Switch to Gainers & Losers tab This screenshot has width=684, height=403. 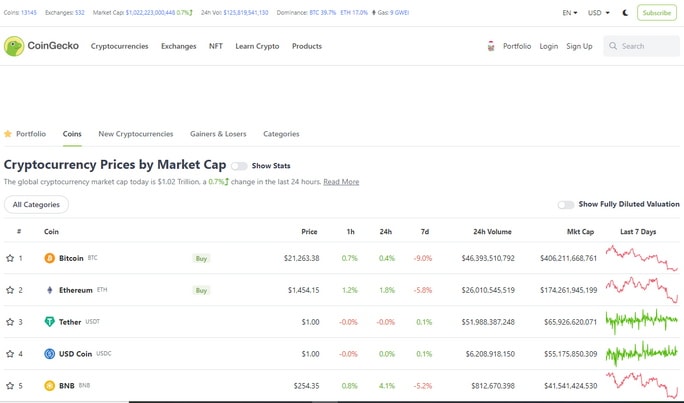click(218, 134)
